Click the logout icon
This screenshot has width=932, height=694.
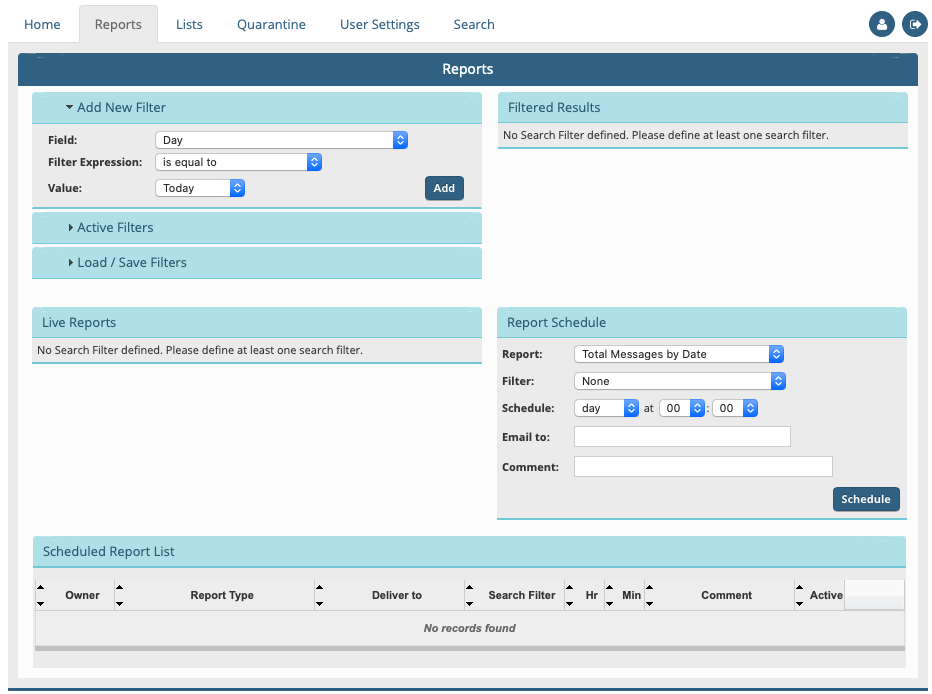(x=914, y=25)
